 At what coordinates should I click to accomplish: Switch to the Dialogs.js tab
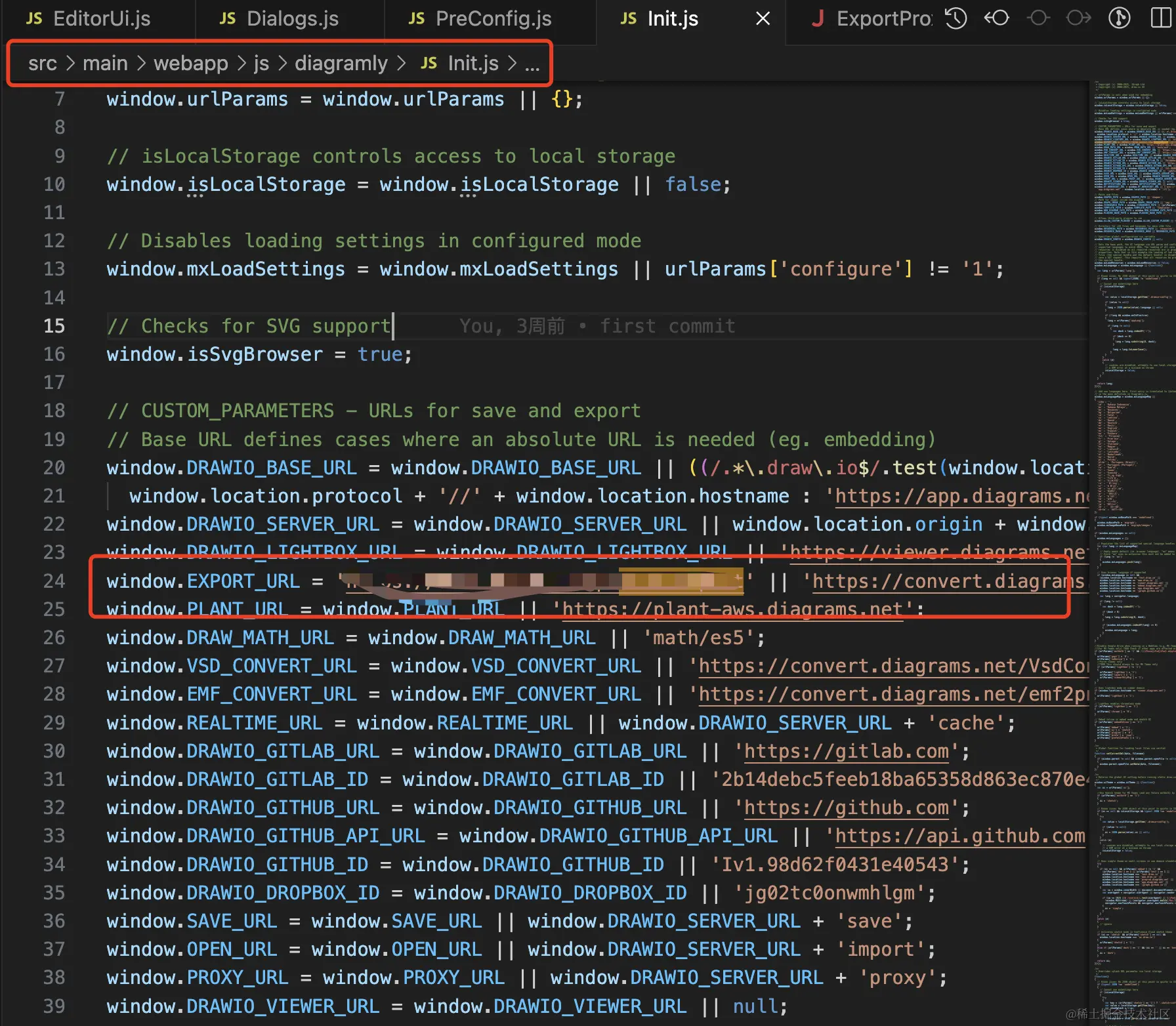click(290, 19)
